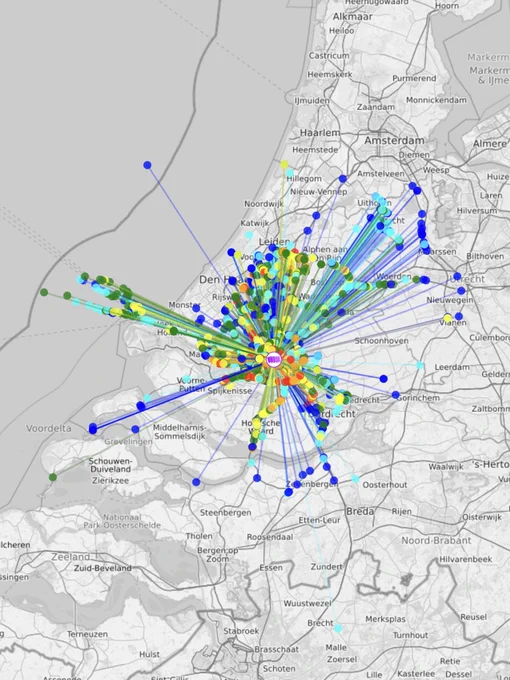
Task: Select the isolated blue dot in the sea
Action: pyautogui.click(x=147, y=165)
